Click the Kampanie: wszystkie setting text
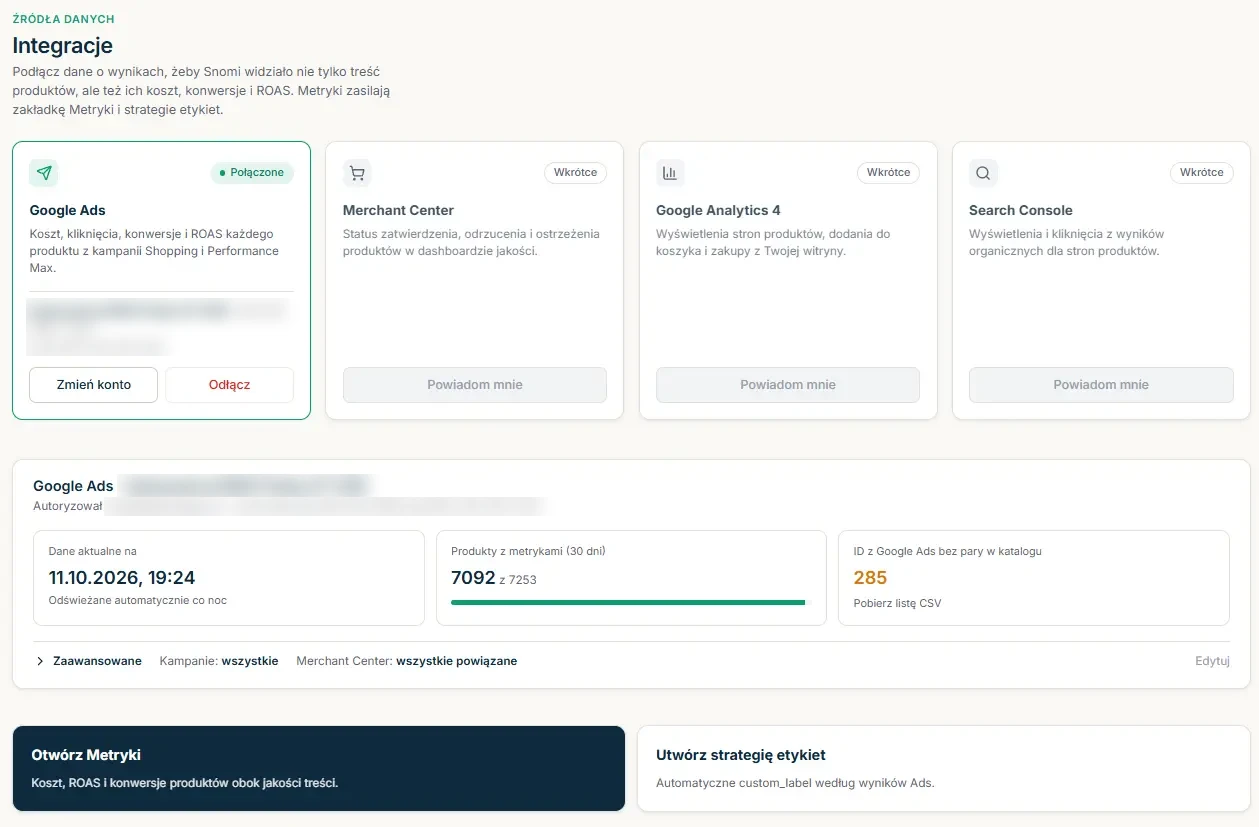This screenshot has height=827, width=1259. coord(219,661)
